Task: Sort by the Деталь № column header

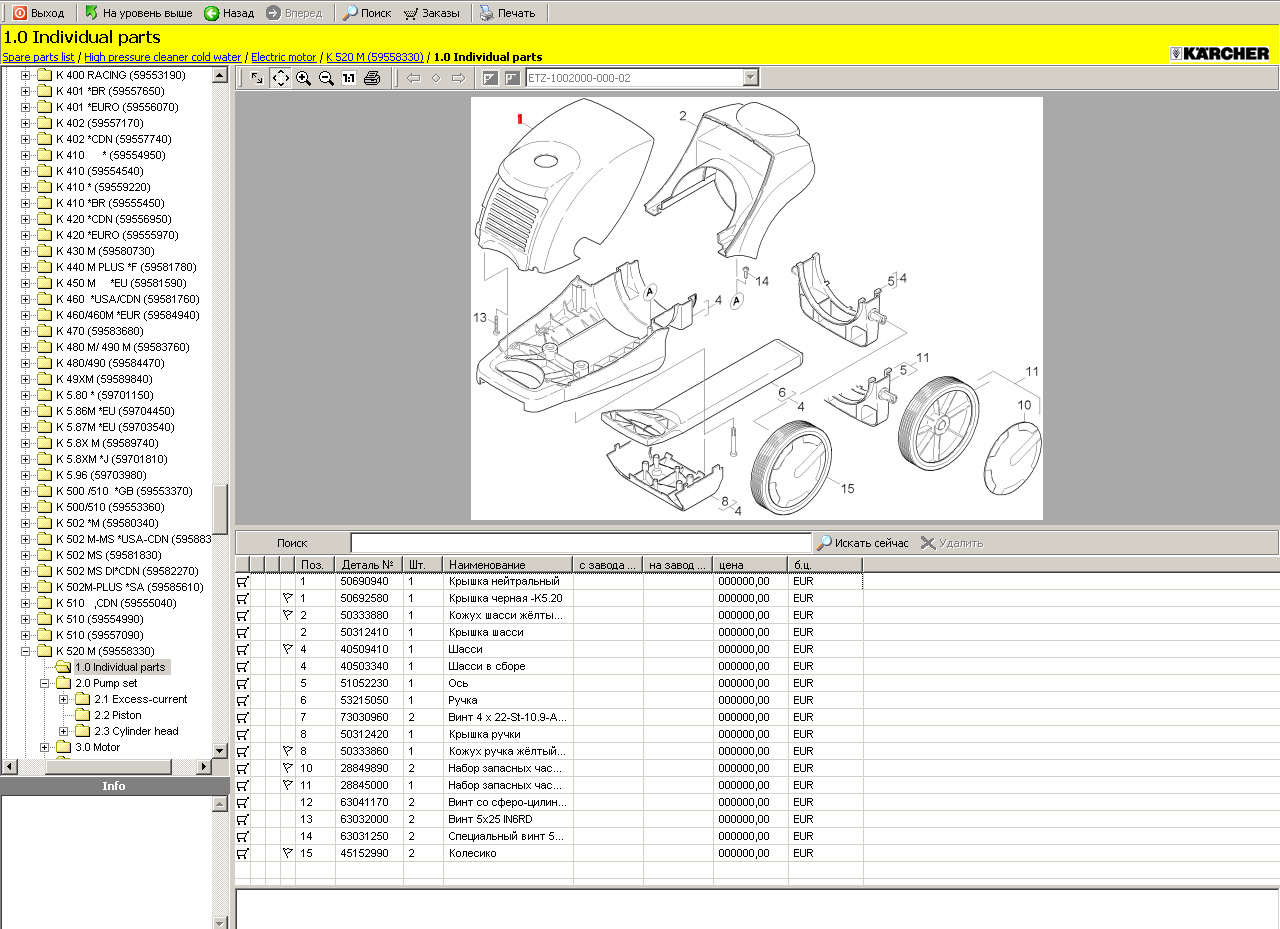Action: pos(368,565)
